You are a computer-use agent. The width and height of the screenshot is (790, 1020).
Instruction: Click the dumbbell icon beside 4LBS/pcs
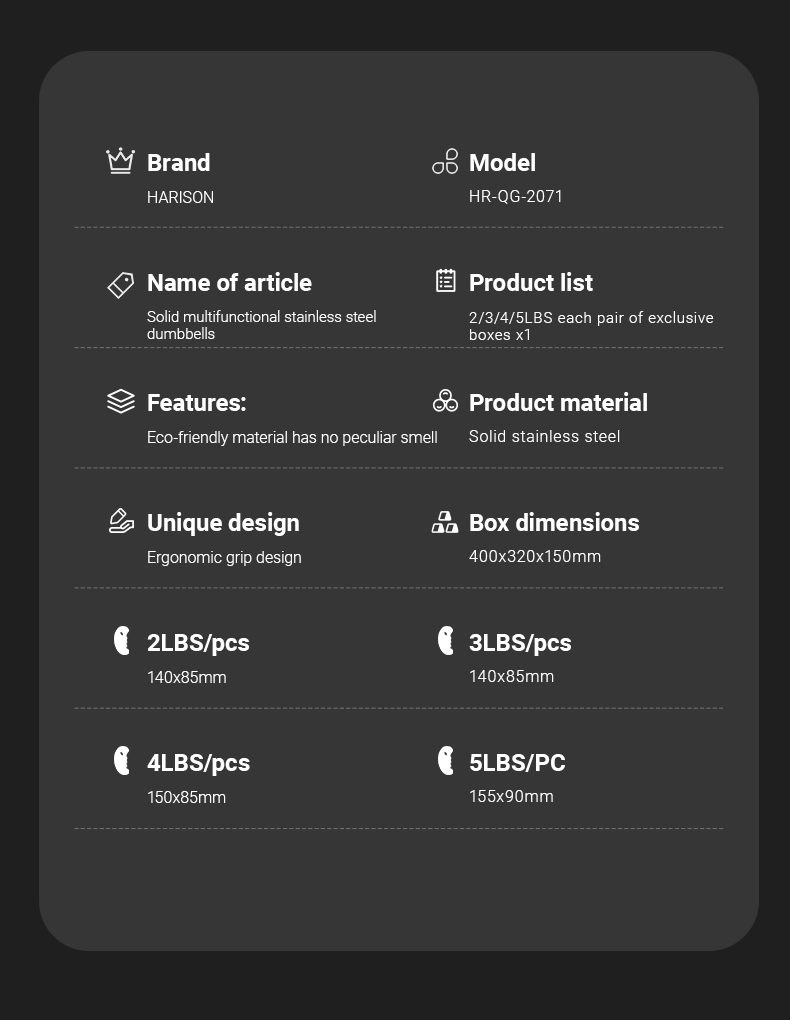tap(122, 760)
